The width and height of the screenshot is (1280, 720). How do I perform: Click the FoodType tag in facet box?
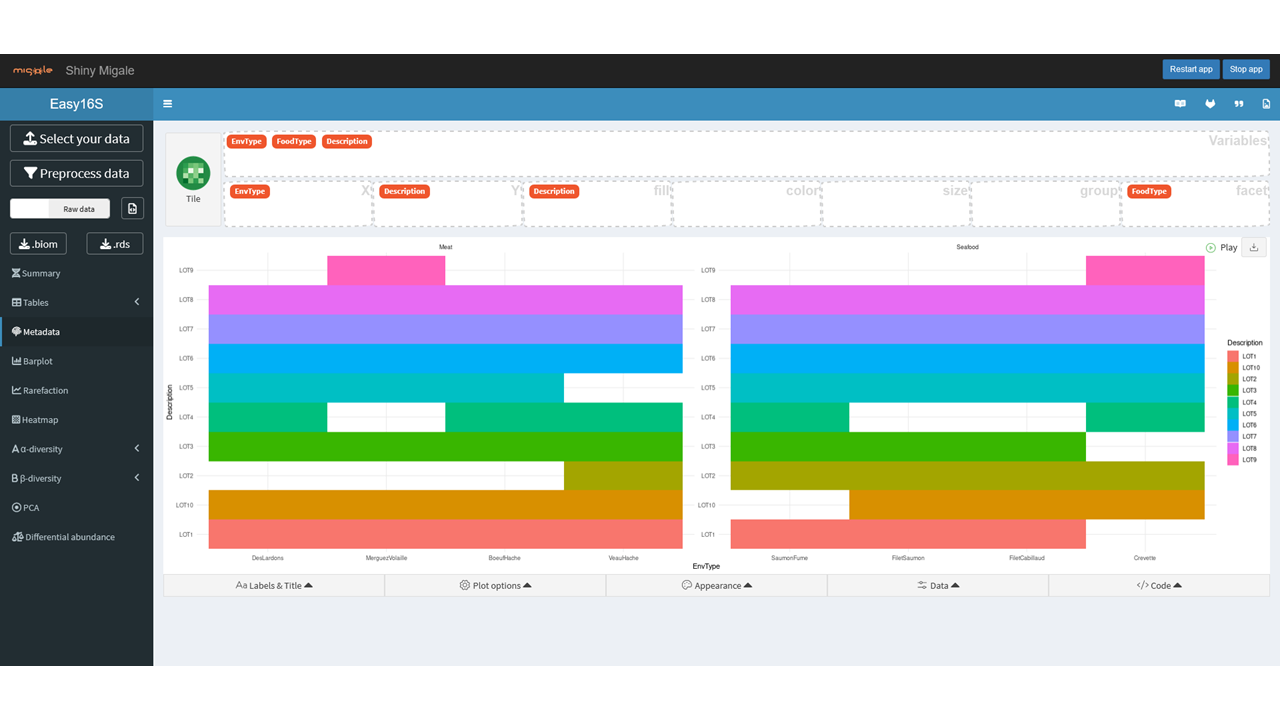point(1149,191)
